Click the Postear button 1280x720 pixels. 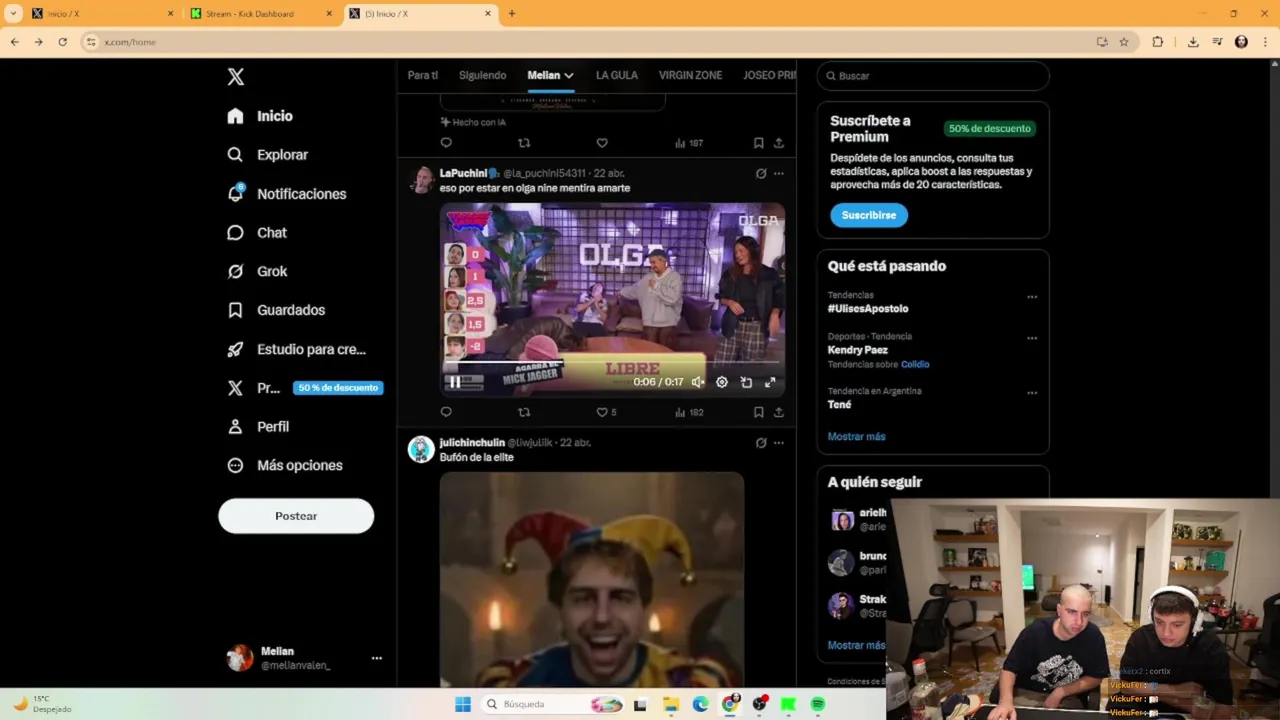tap(296, 516)
